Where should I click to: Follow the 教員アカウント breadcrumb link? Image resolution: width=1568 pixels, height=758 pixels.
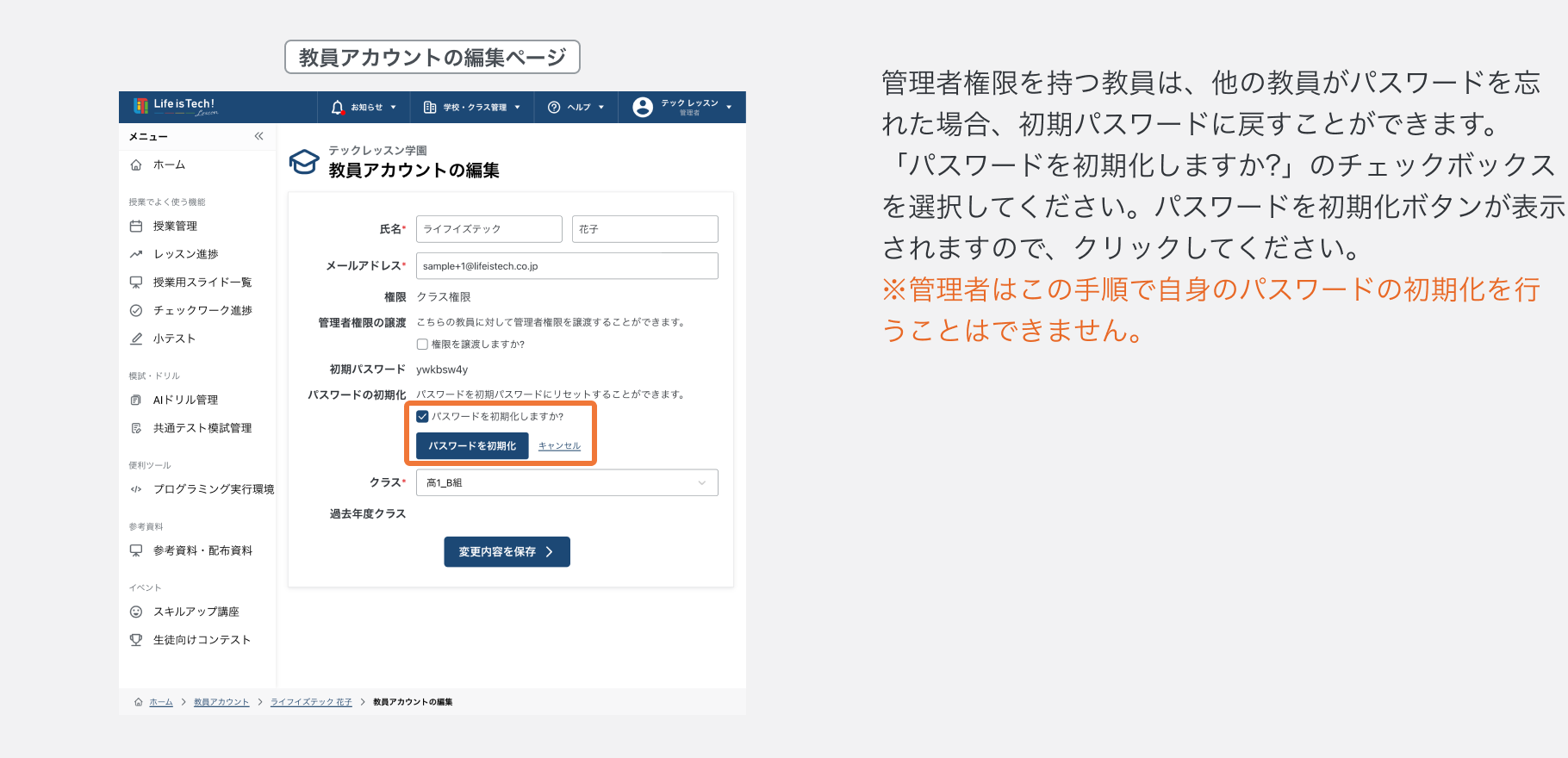coord(221,702)
